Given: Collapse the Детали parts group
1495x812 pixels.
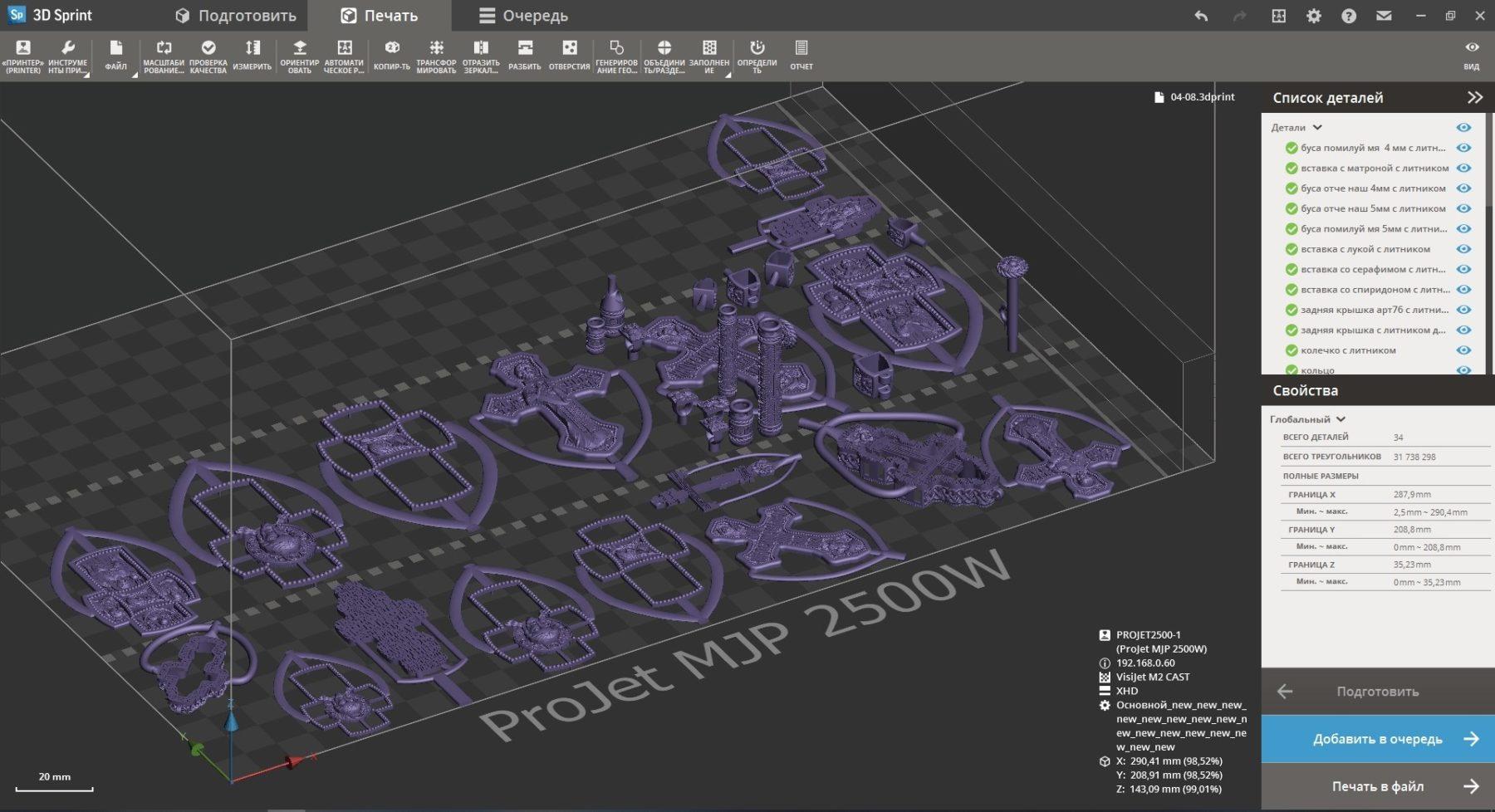Looking at the screenshot, I should click(1317, 128).
